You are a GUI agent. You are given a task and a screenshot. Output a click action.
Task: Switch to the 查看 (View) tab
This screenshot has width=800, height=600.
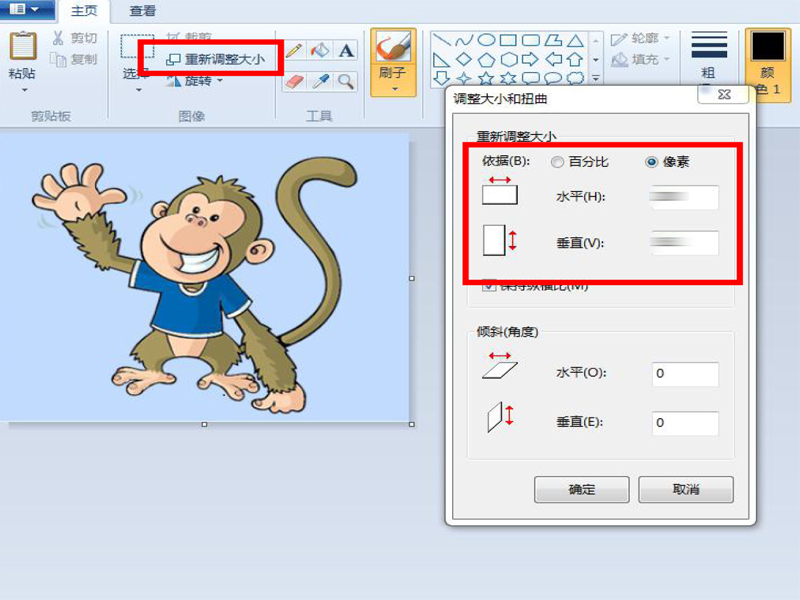click(142, 12)
